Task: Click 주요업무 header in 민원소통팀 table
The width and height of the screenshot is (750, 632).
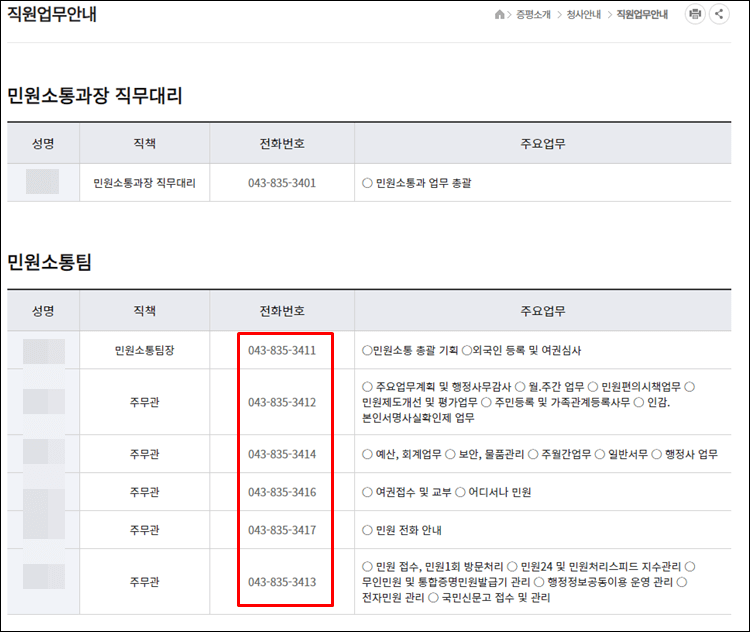Action: coord(543,311)
